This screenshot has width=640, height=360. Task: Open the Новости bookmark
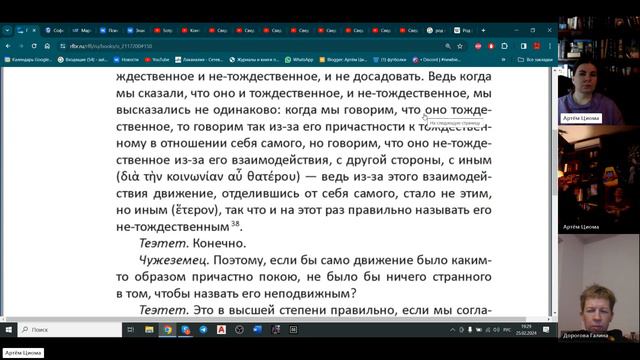tap(126, 60)
